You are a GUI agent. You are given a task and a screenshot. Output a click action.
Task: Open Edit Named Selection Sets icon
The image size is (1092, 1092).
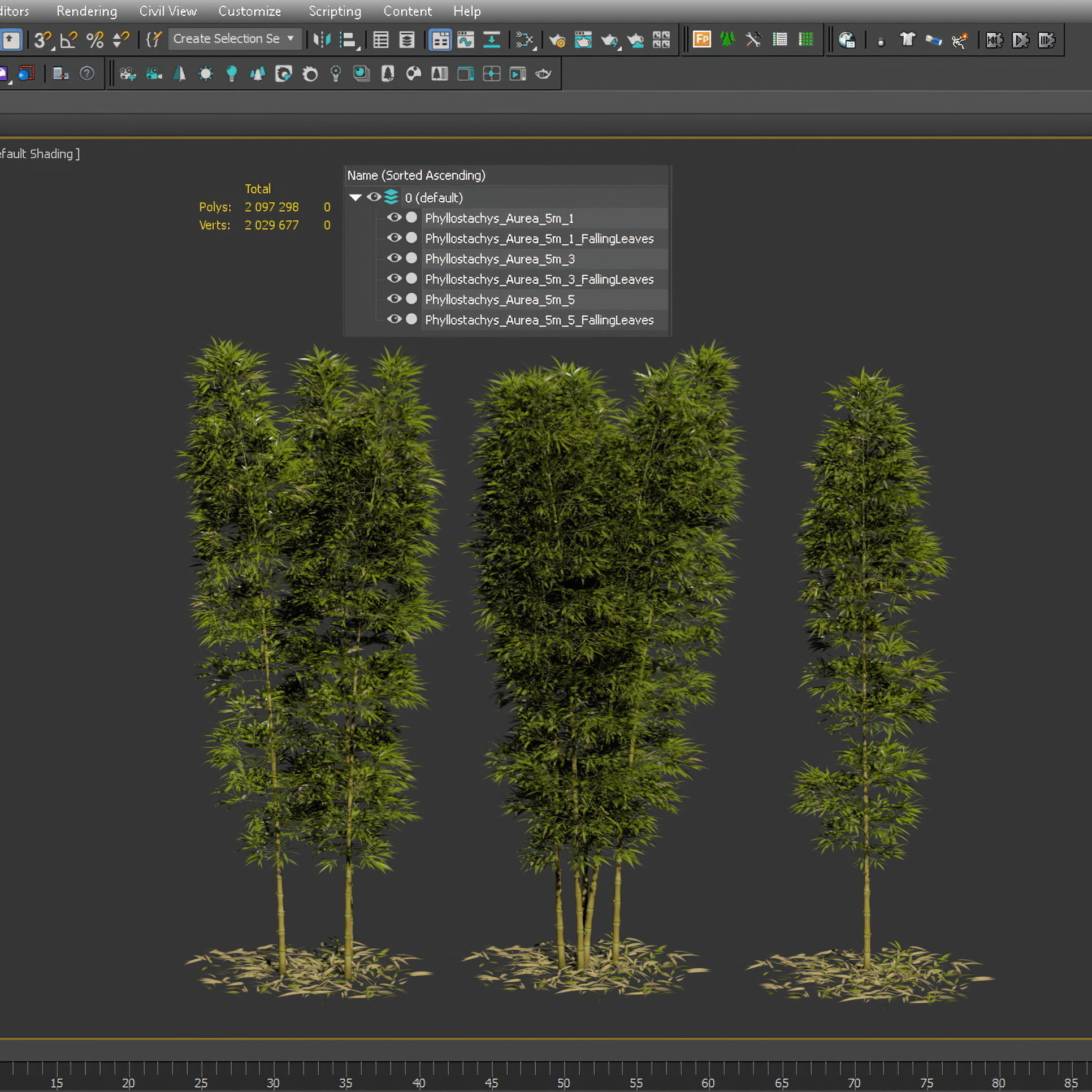(154, 40)
